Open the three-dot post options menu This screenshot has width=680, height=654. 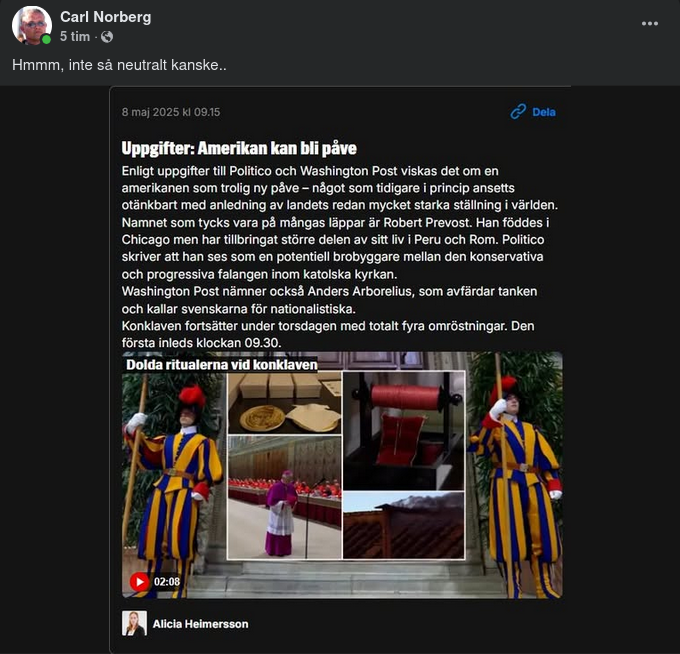pos(650,23)
